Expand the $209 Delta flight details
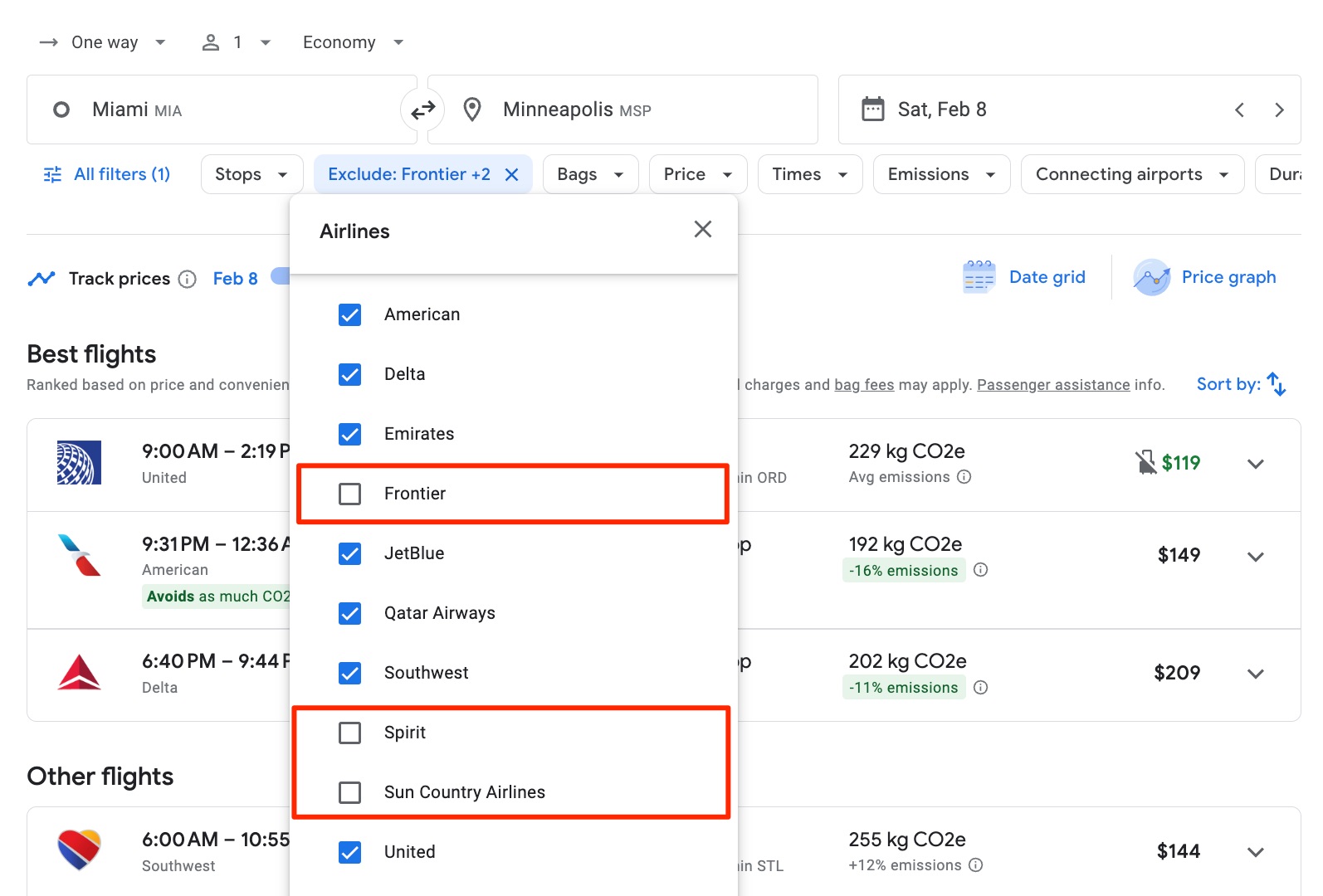 pos(1256,674)
